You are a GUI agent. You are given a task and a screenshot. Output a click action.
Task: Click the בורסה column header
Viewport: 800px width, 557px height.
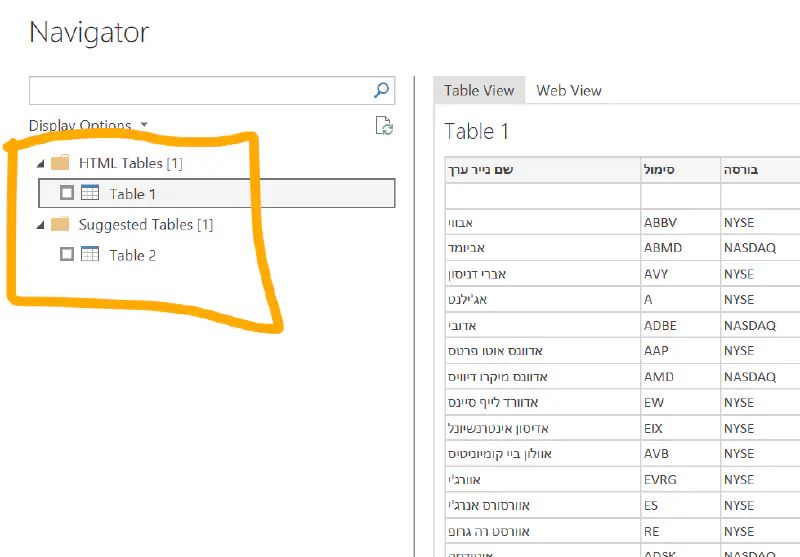(x=760, y=170)
